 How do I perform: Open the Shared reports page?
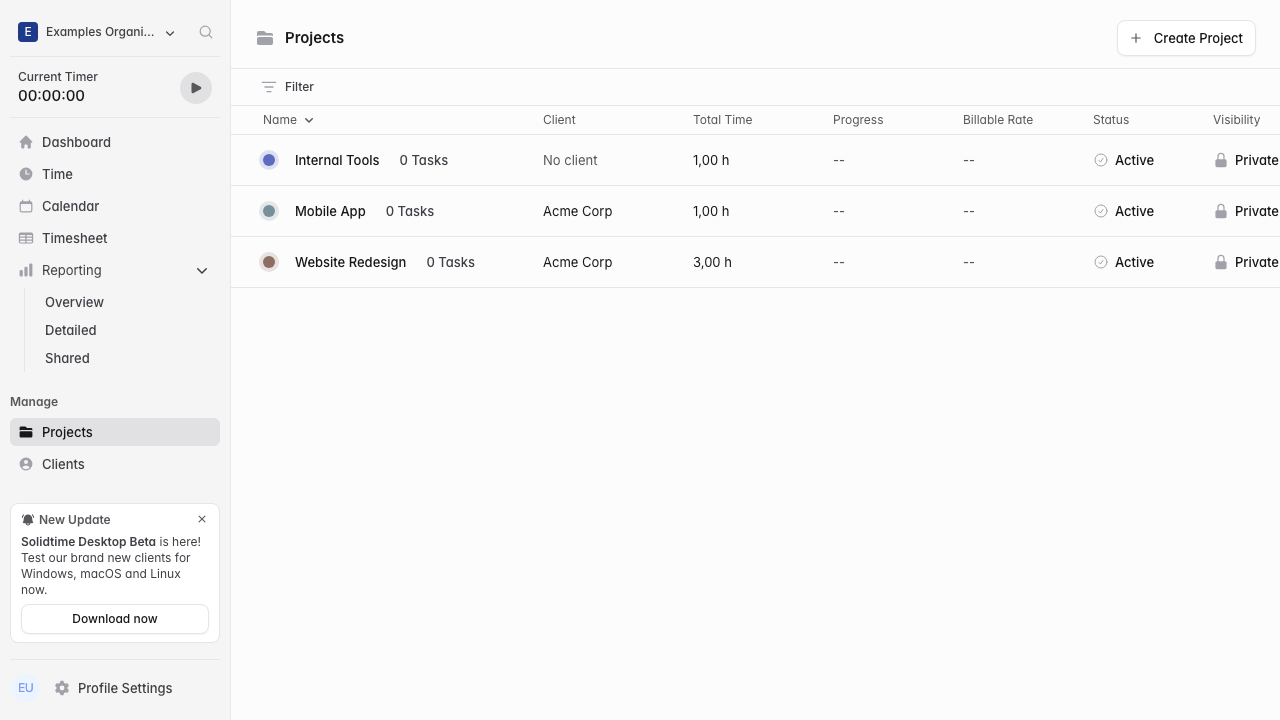tap(67, 358)
